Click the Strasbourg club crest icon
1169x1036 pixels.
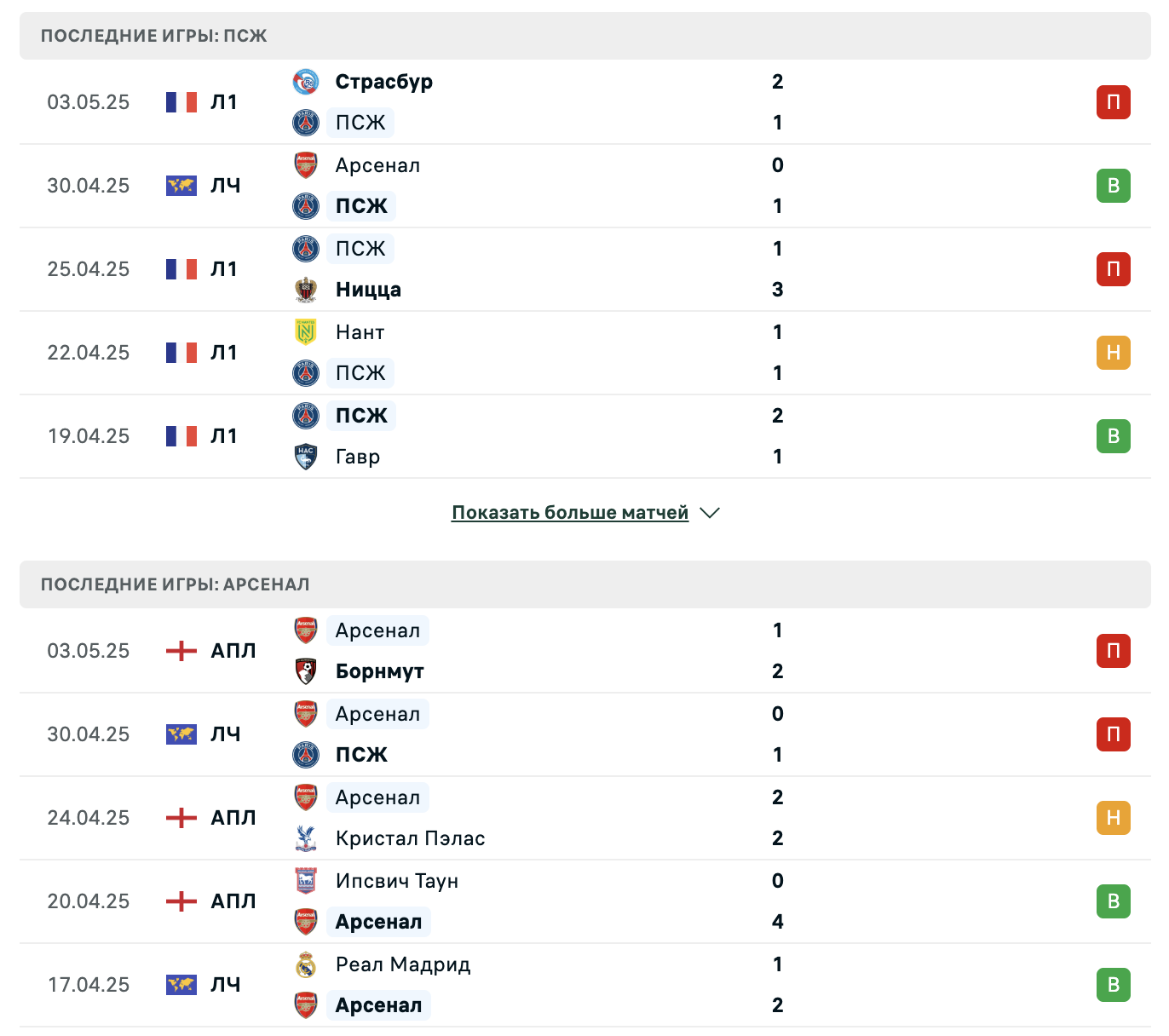pos(306,82)
